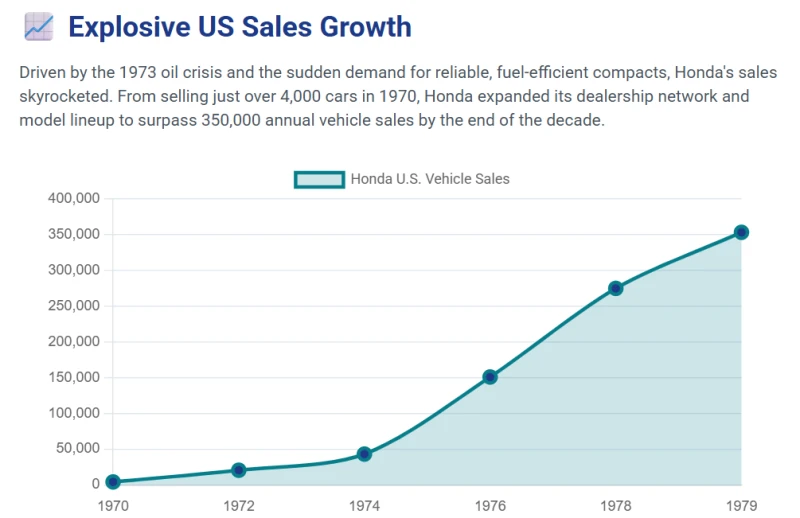Image resolution: width=800 pixels, height=518 pixels.
Task: Click the 1974 x-axis label
Action: pyautogui.click(x=364, y=506)
